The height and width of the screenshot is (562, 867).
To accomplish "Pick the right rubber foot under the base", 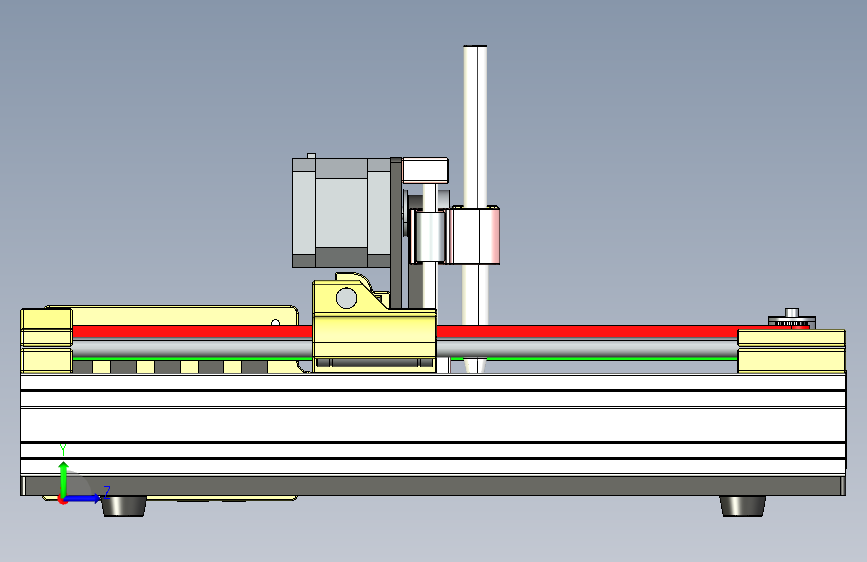I will (743, 506).
